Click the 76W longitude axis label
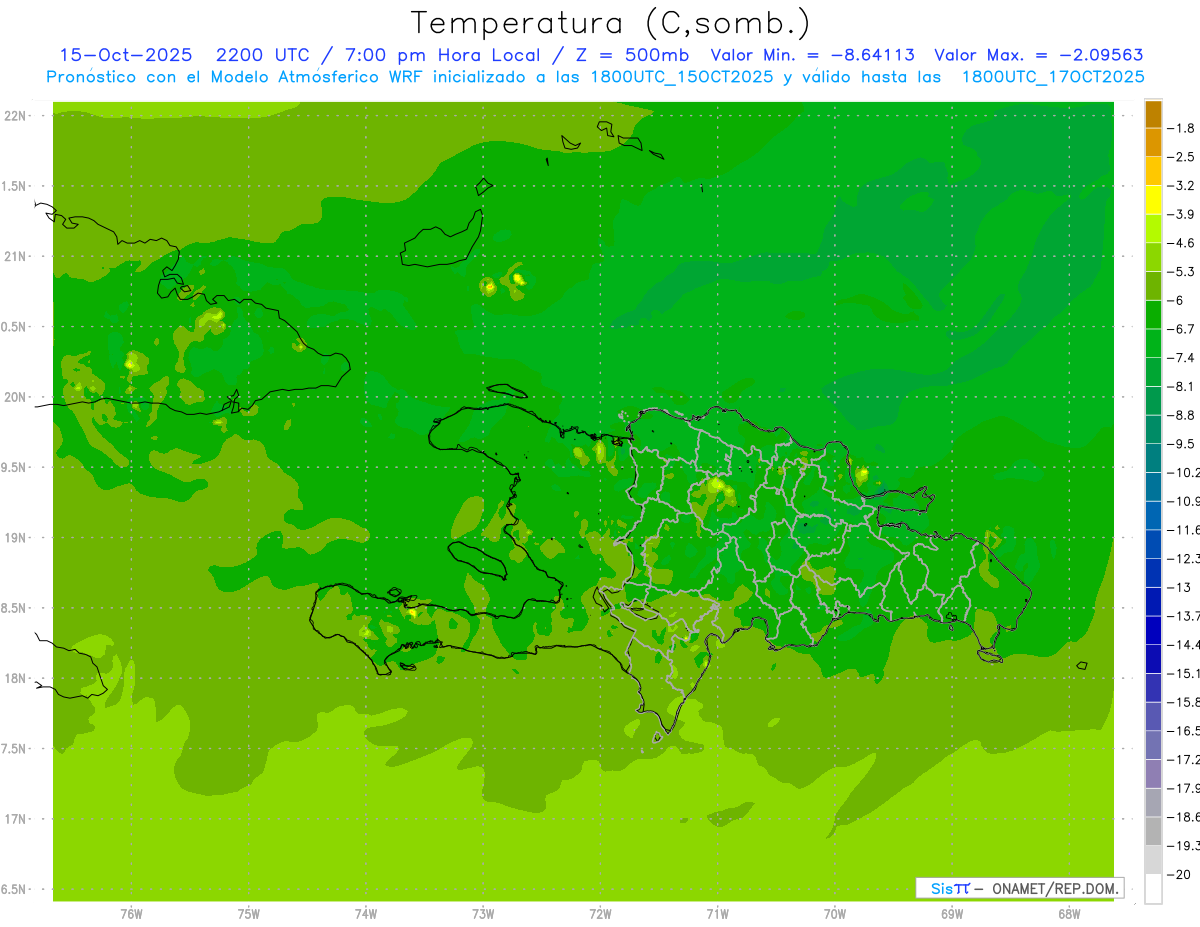This screenshot has width=1200, height=927. (x=131, y=914)
